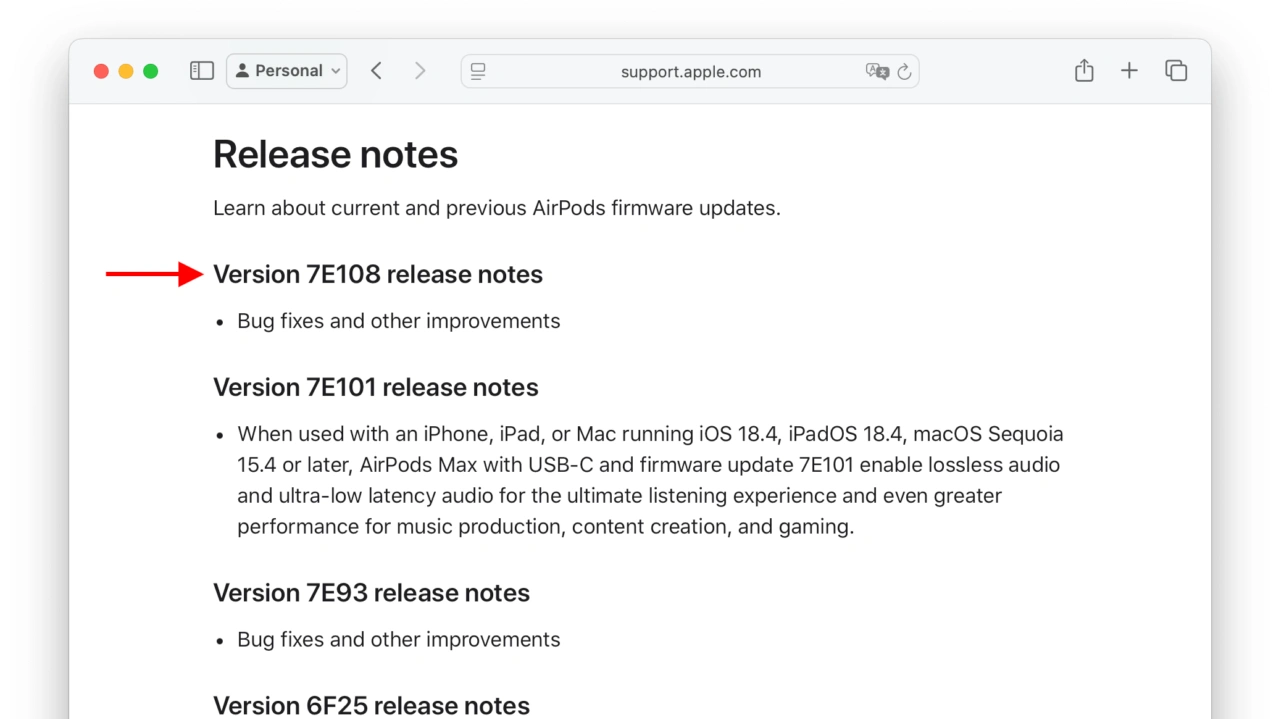Show the tab overview
This screenshot has height=719, width=1280.
pyautogui.click(x=1176, y=71)
